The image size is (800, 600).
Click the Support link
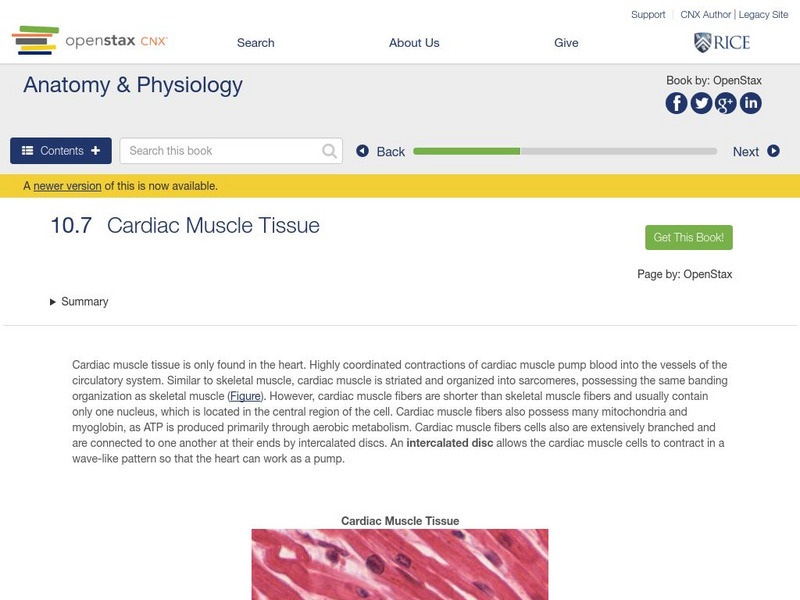[648, 15]
